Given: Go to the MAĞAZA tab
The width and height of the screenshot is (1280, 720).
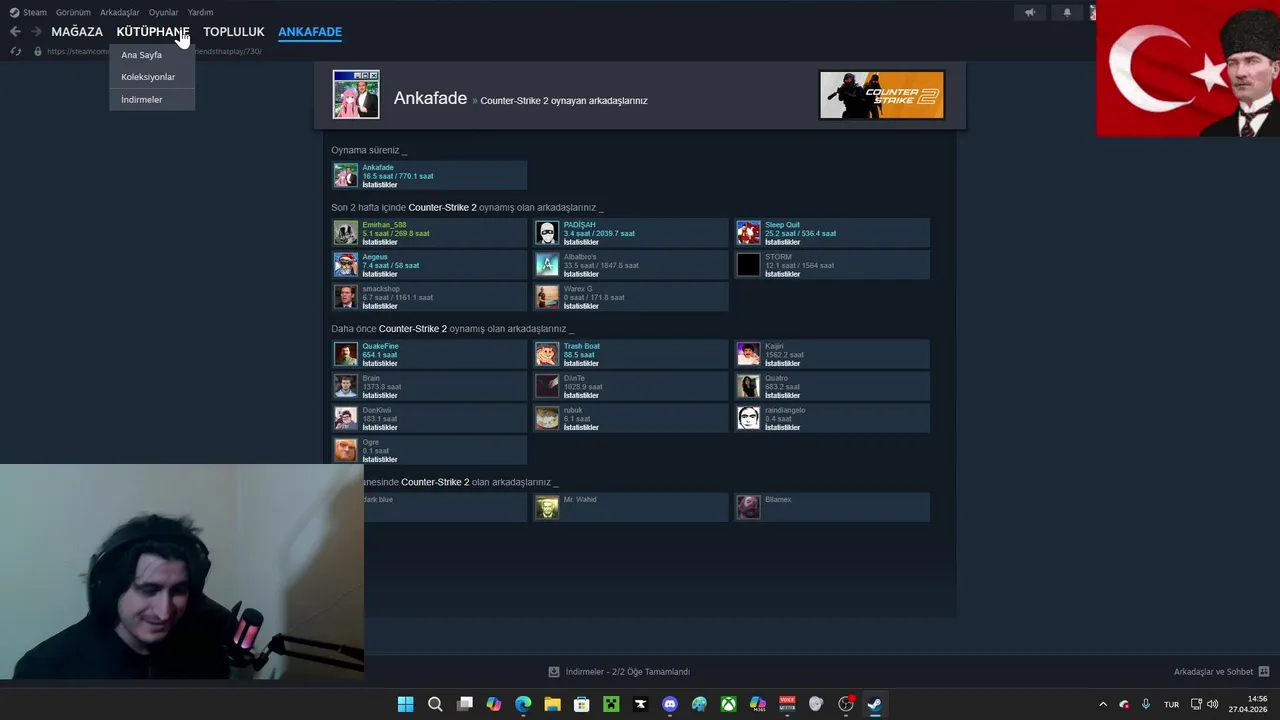Looking at the screenshot, I should click(x=77, y=32).
